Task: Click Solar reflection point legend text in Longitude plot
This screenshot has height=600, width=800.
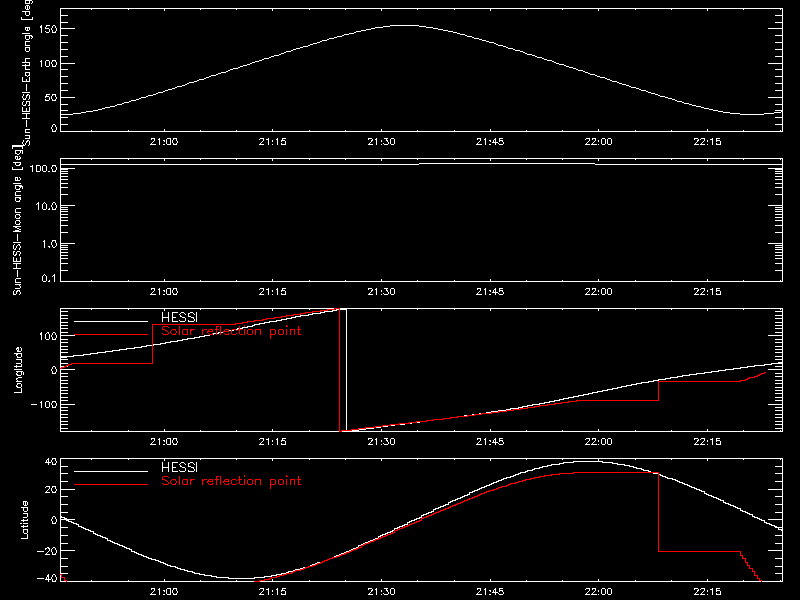Action: click(x=231, y=331)
